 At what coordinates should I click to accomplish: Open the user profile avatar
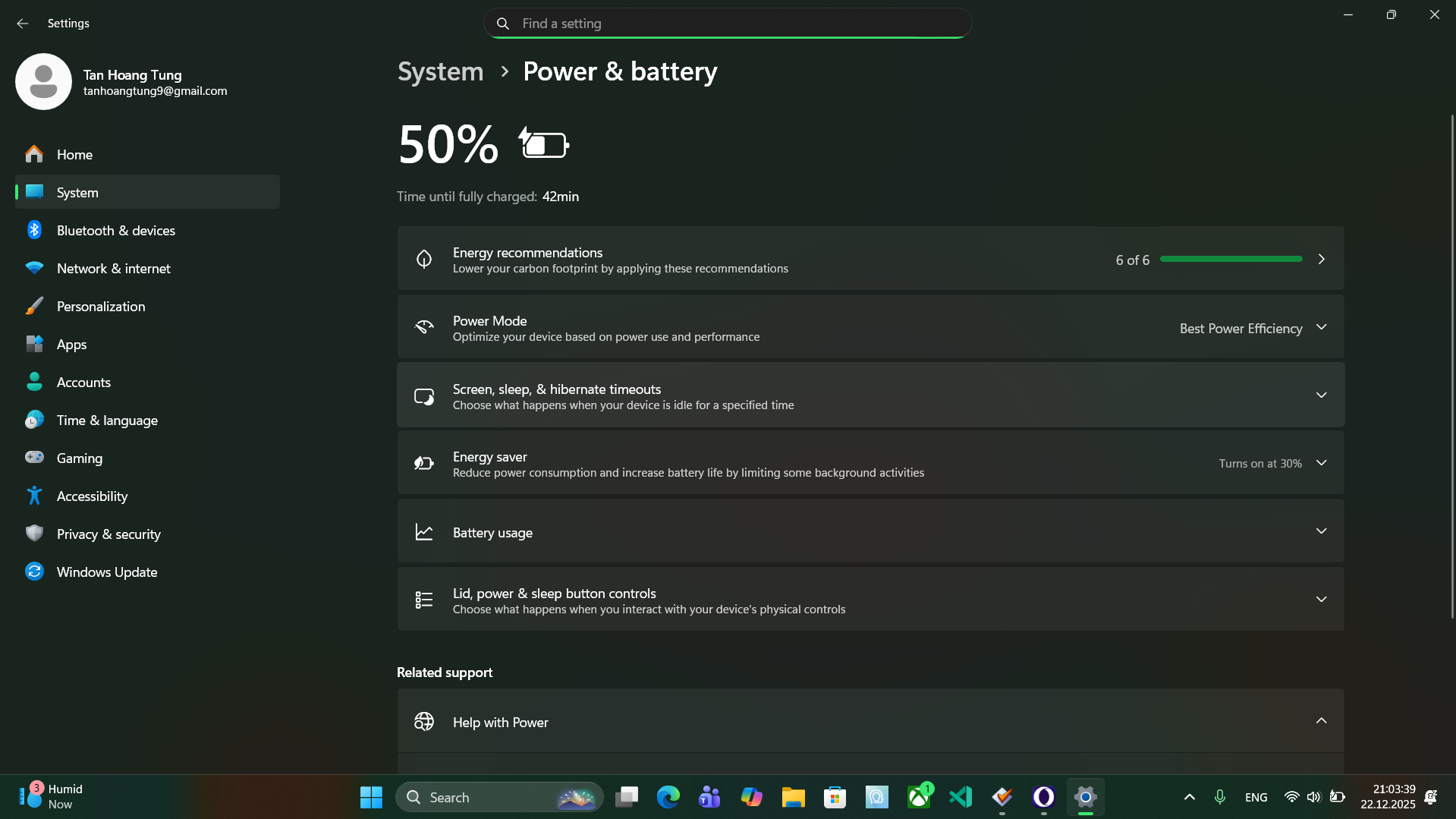(x=43, y=81)
